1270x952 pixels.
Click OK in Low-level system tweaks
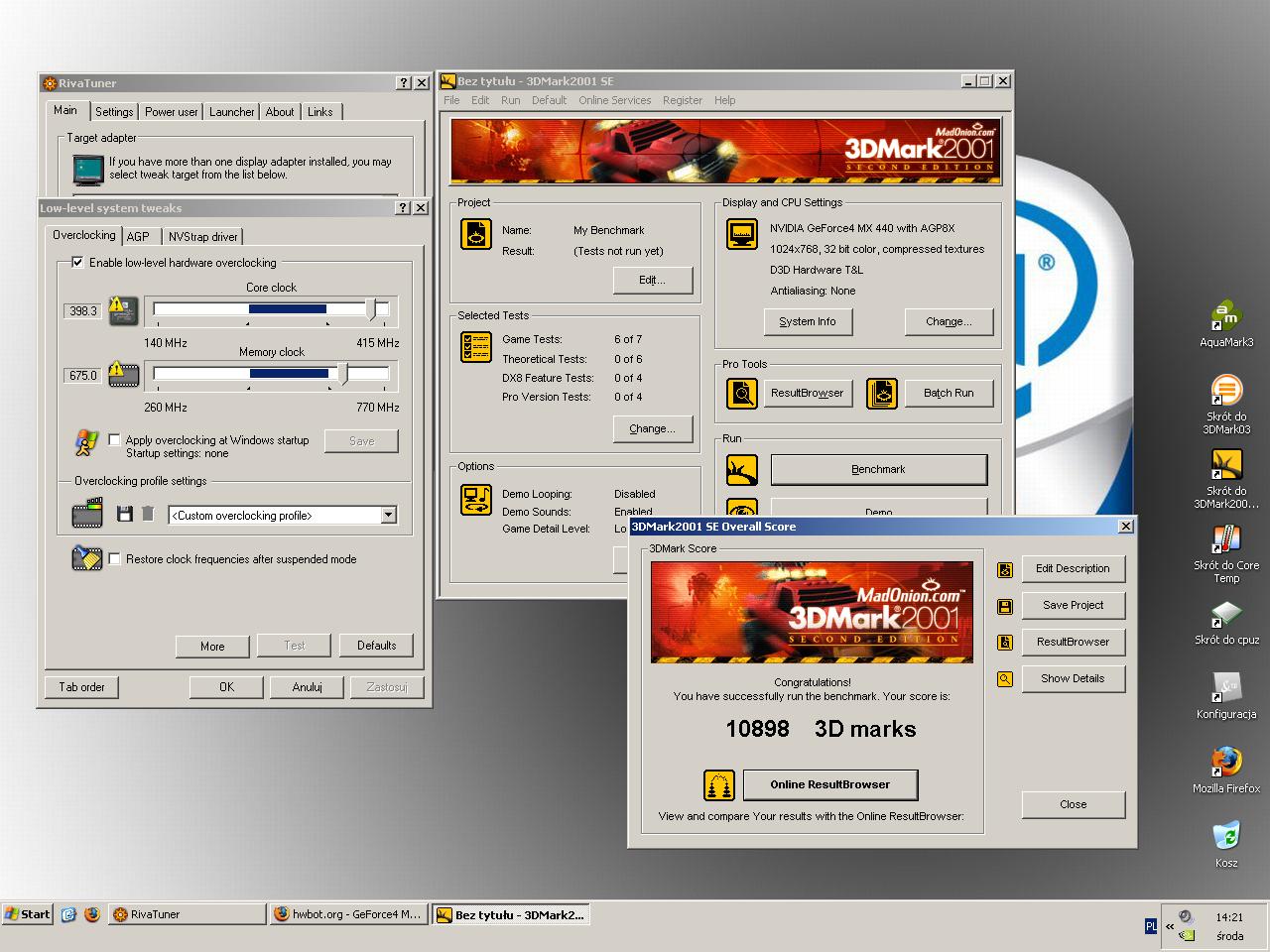pos(226,686)
